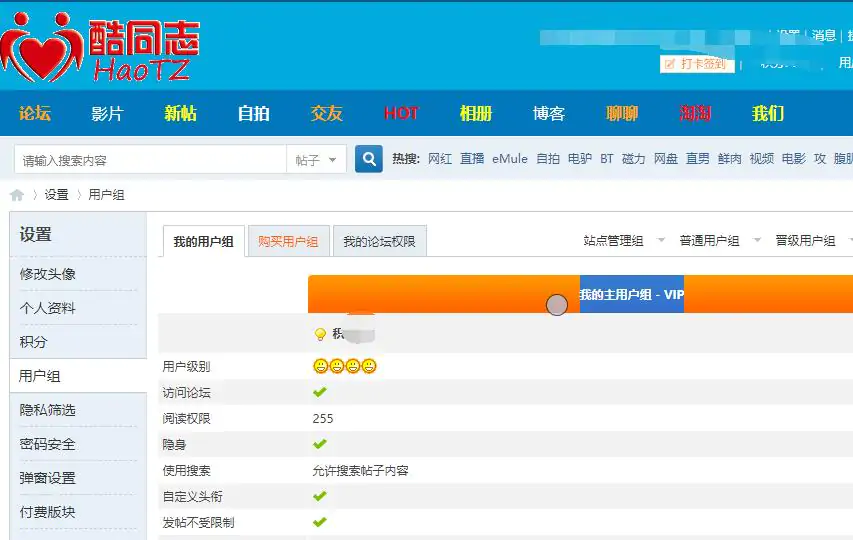Open the 交友 navigation item
This screenshot has height=540, width=853.
326,113
